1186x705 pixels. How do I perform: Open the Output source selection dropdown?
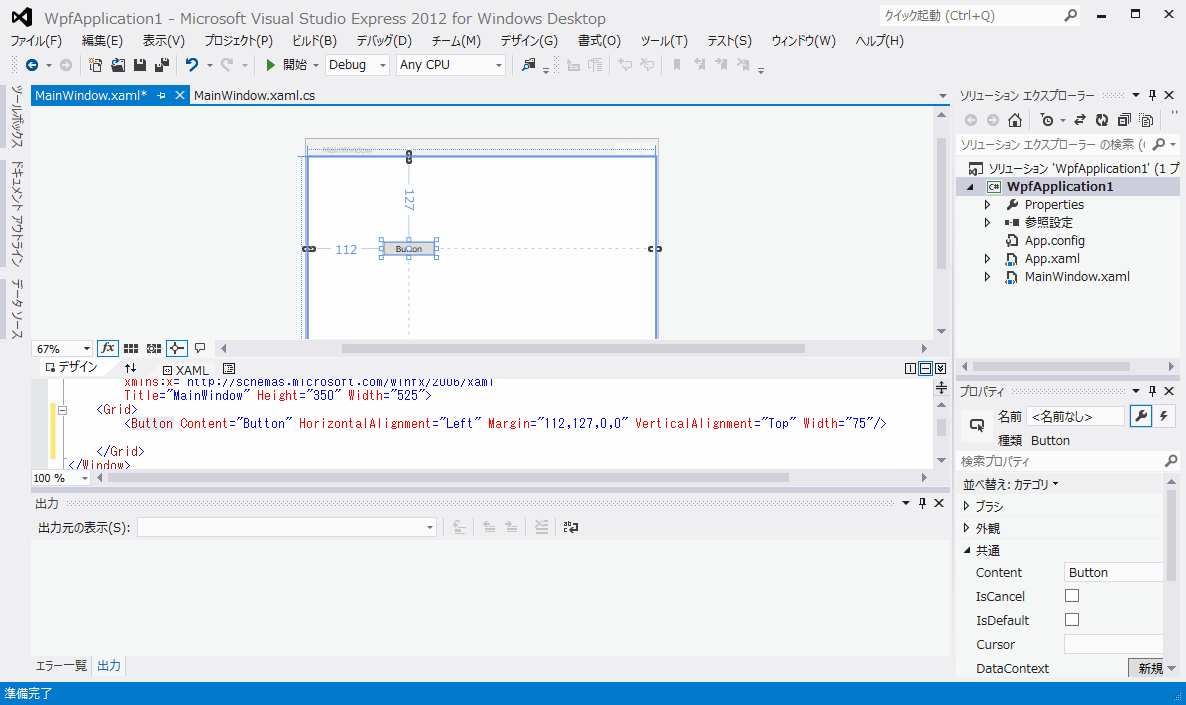coord(430,527)
